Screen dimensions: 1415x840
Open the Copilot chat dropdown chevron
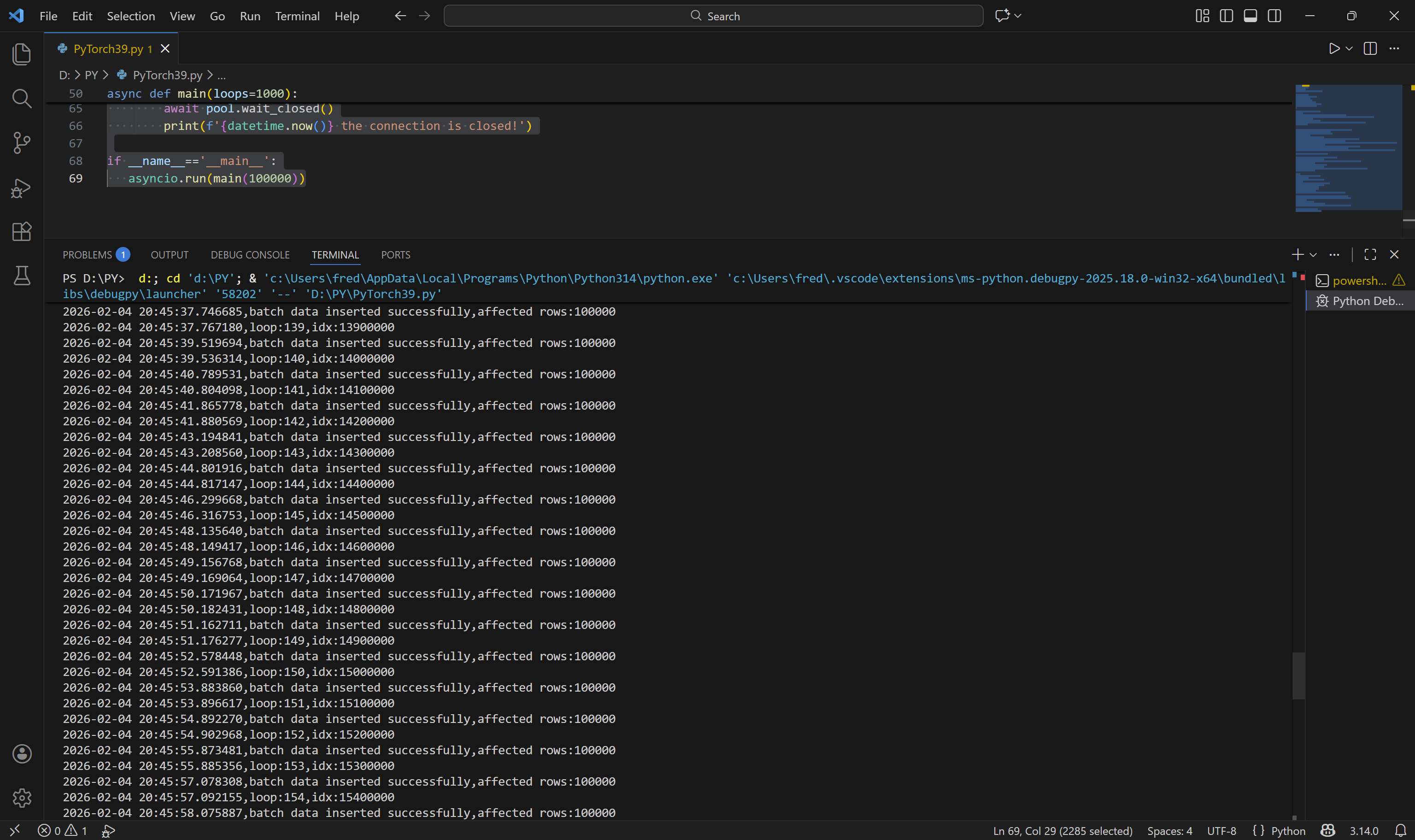point(1018,16)
